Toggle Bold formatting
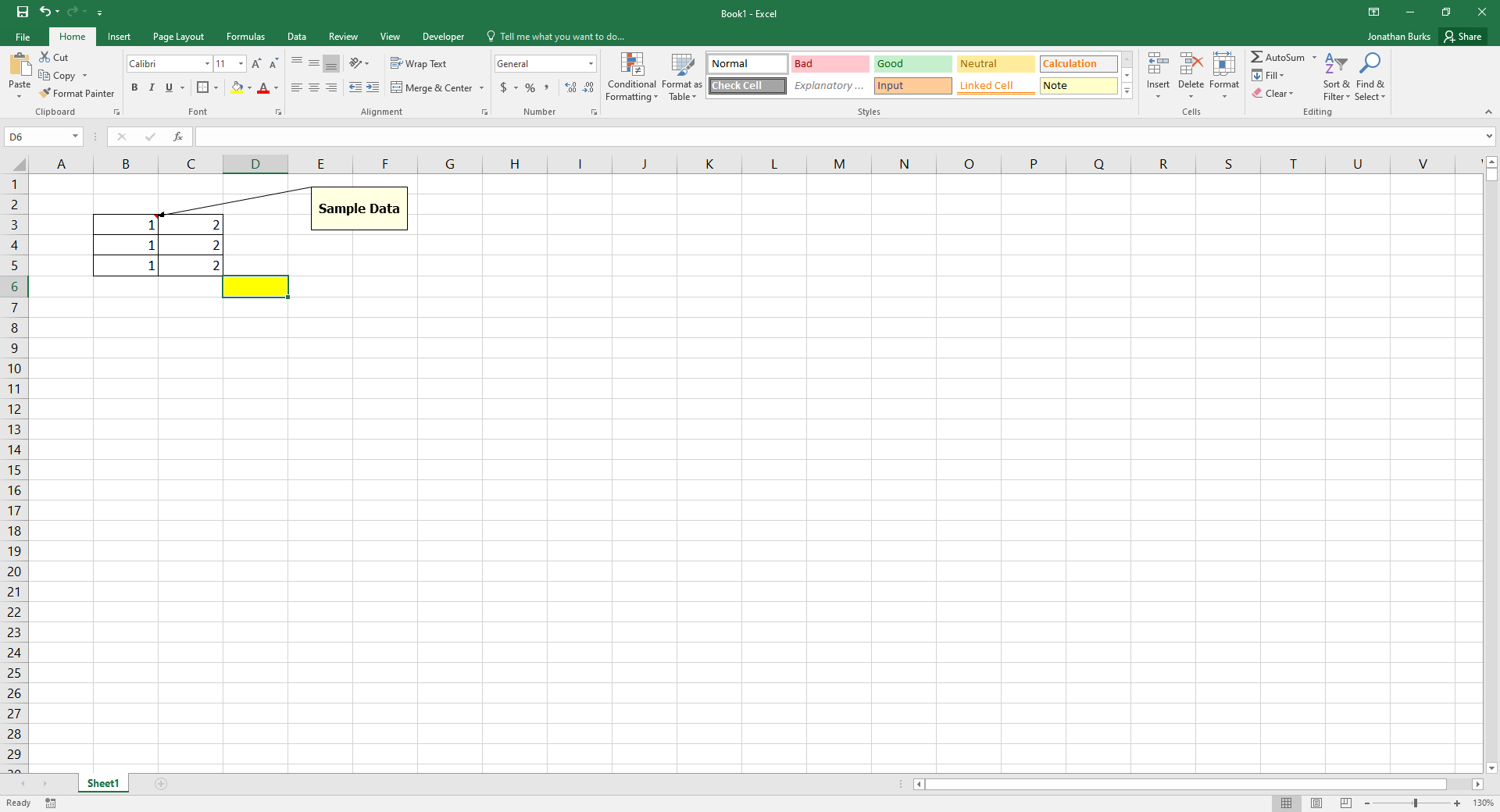The height and width of the screenshot is (812, 1500). click(x=134, y=87)
